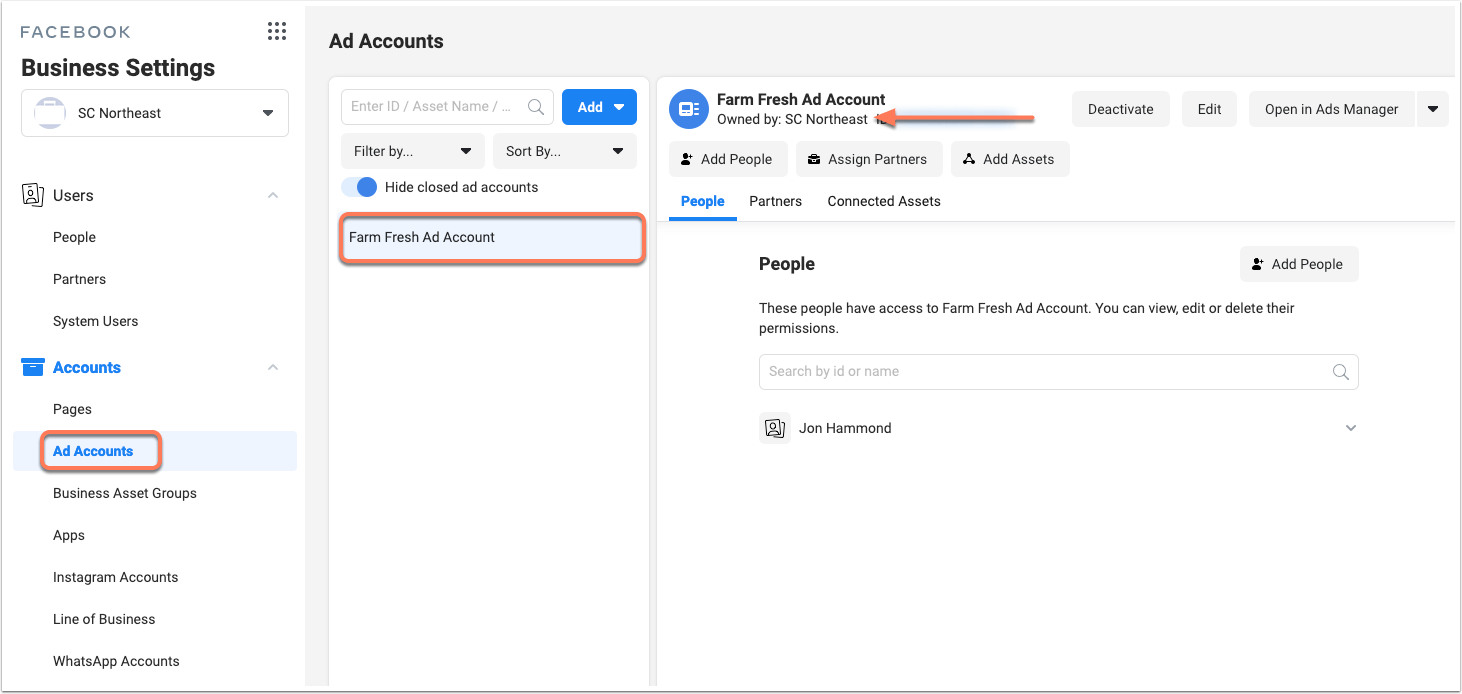Click the Edit button
This screenshot has width=1462, height=694.
point(1209,109)
